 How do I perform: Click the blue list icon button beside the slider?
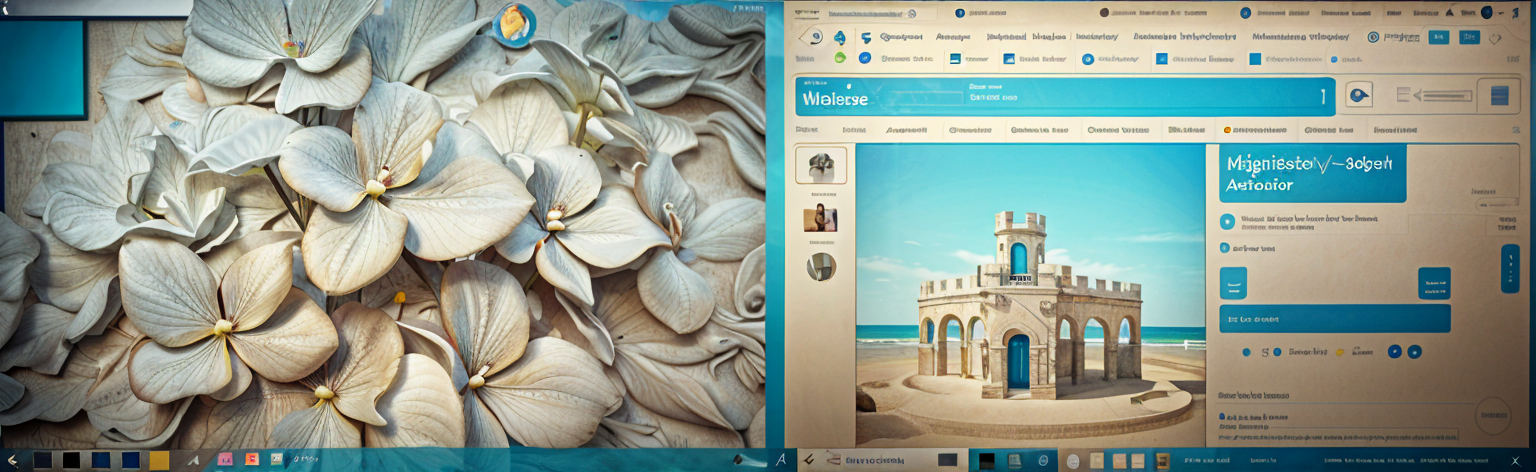[x=1498, y=95]
